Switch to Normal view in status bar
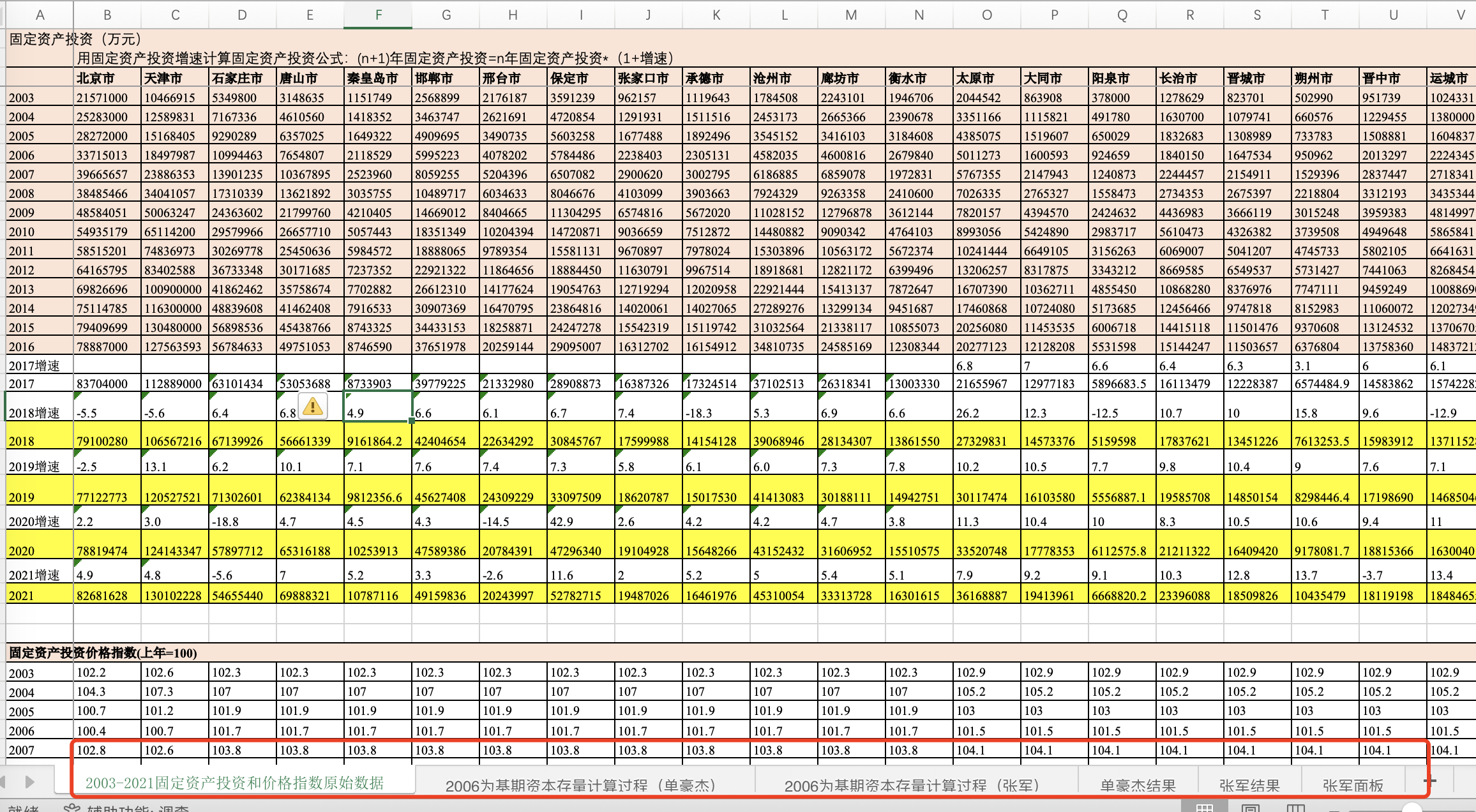The width and height of the screenshot is (1476, 812). pyautogui.click(x=1204, y=808)
